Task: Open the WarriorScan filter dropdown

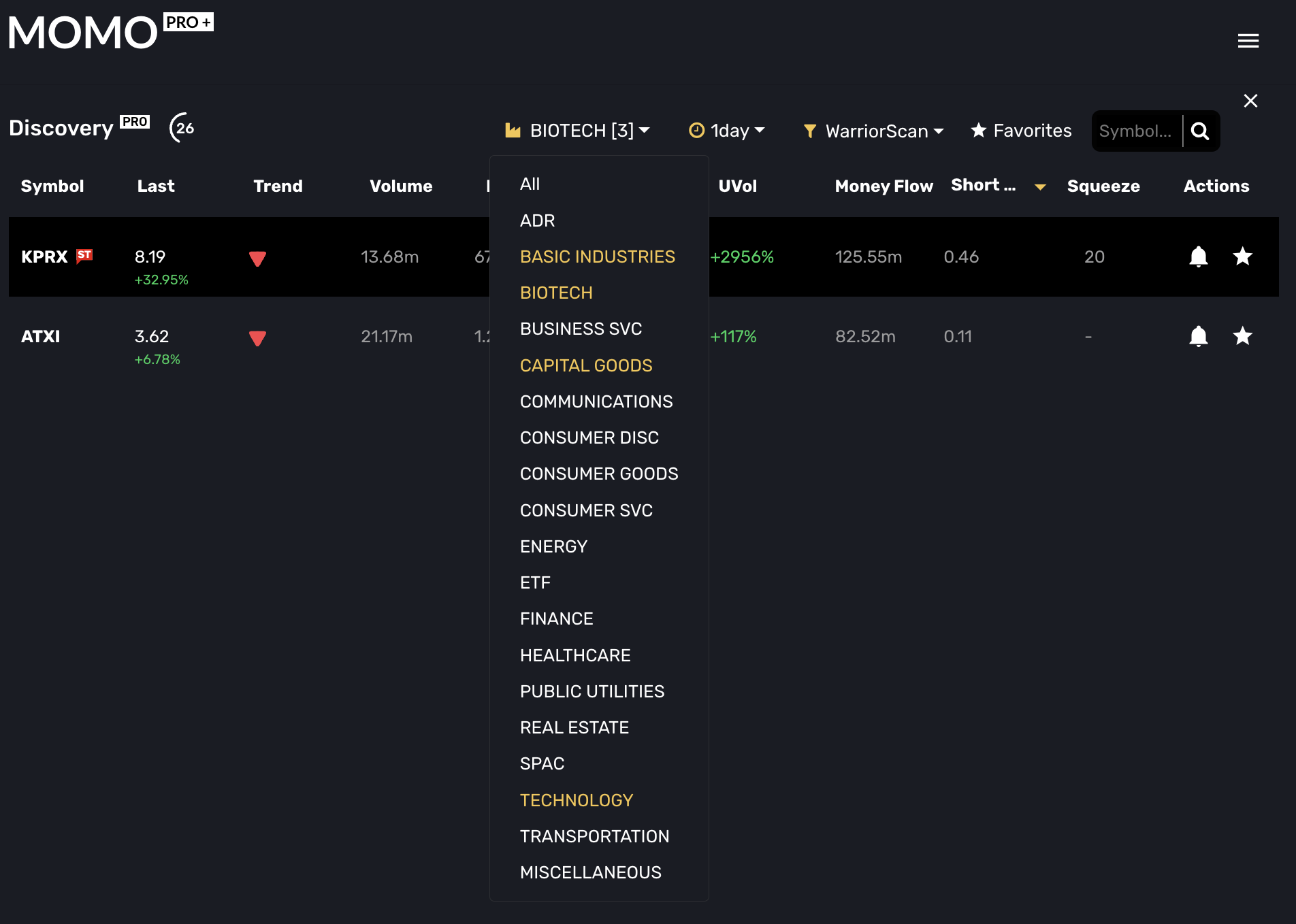Action: [876, 131]
